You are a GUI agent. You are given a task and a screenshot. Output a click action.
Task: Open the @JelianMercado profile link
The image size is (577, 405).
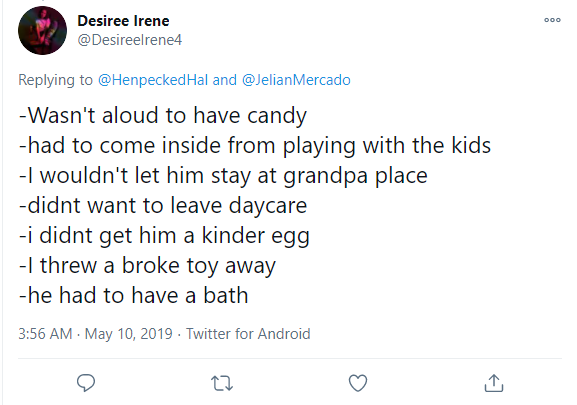(296, 80)
